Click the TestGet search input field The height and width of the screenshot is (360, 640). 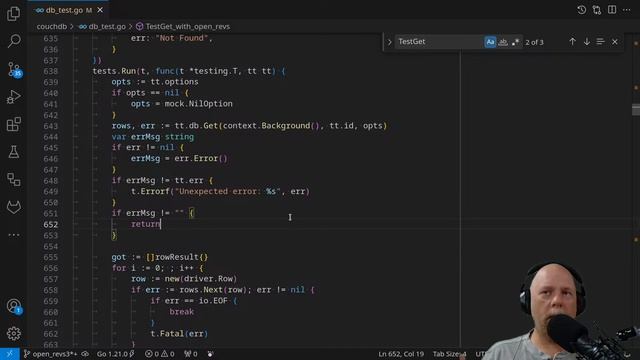pyautogui.click(x=439, y=42)
